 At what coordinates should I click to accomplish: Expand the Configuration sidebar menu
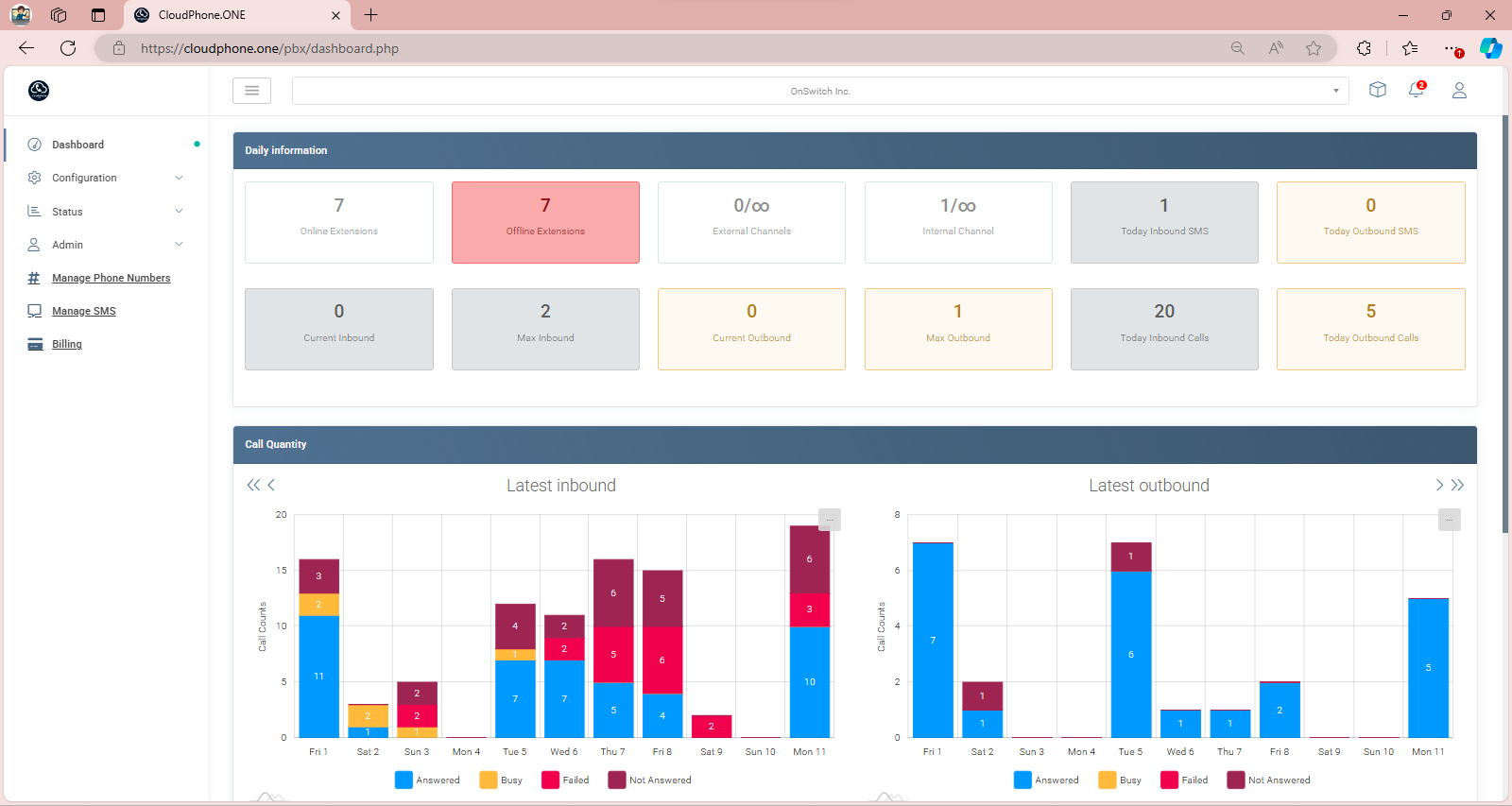[x=104, y=178]
